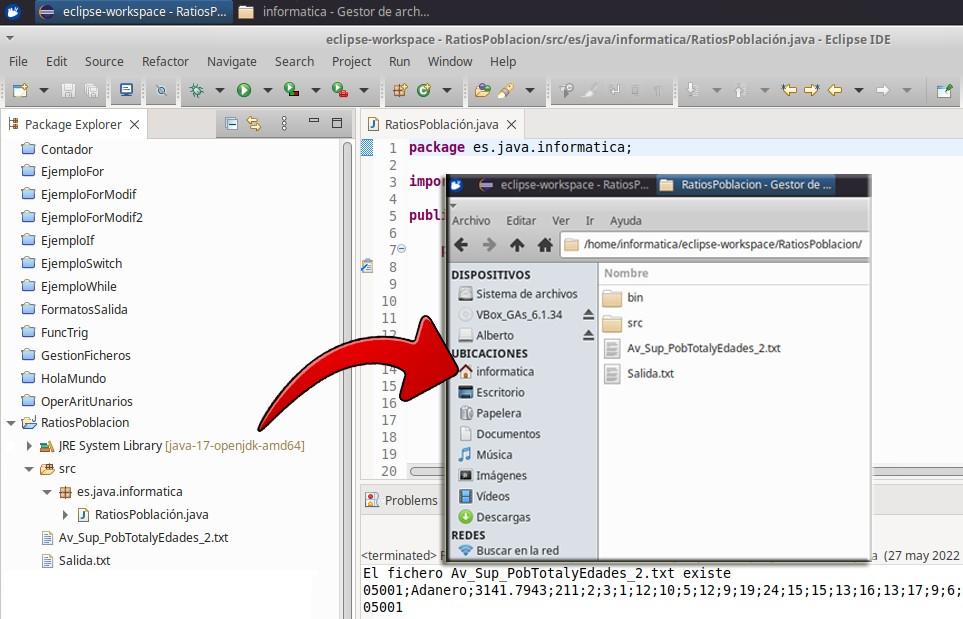Open Package Explorer view menu (three dots)
The image size is (963, 619).
point(284,124)
